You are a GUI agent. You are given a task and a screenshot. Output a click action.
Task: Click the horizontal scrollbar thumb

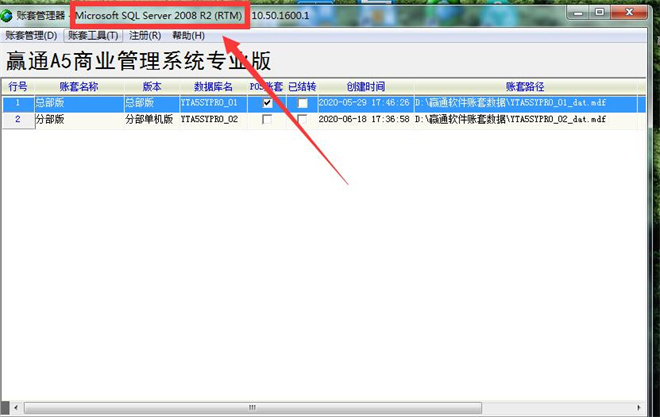coord(253,407)
